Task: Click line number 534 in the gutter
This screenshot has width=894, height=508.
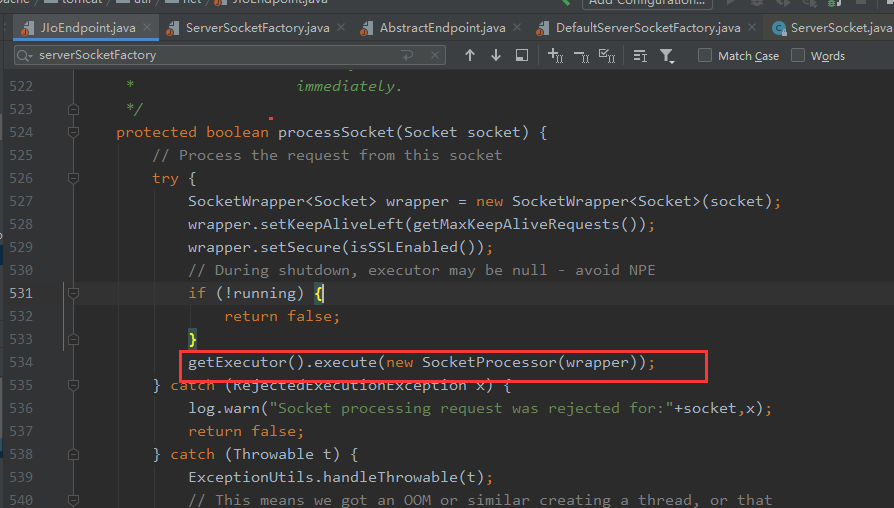Action: pyautogui.click(x=21, y=362)
